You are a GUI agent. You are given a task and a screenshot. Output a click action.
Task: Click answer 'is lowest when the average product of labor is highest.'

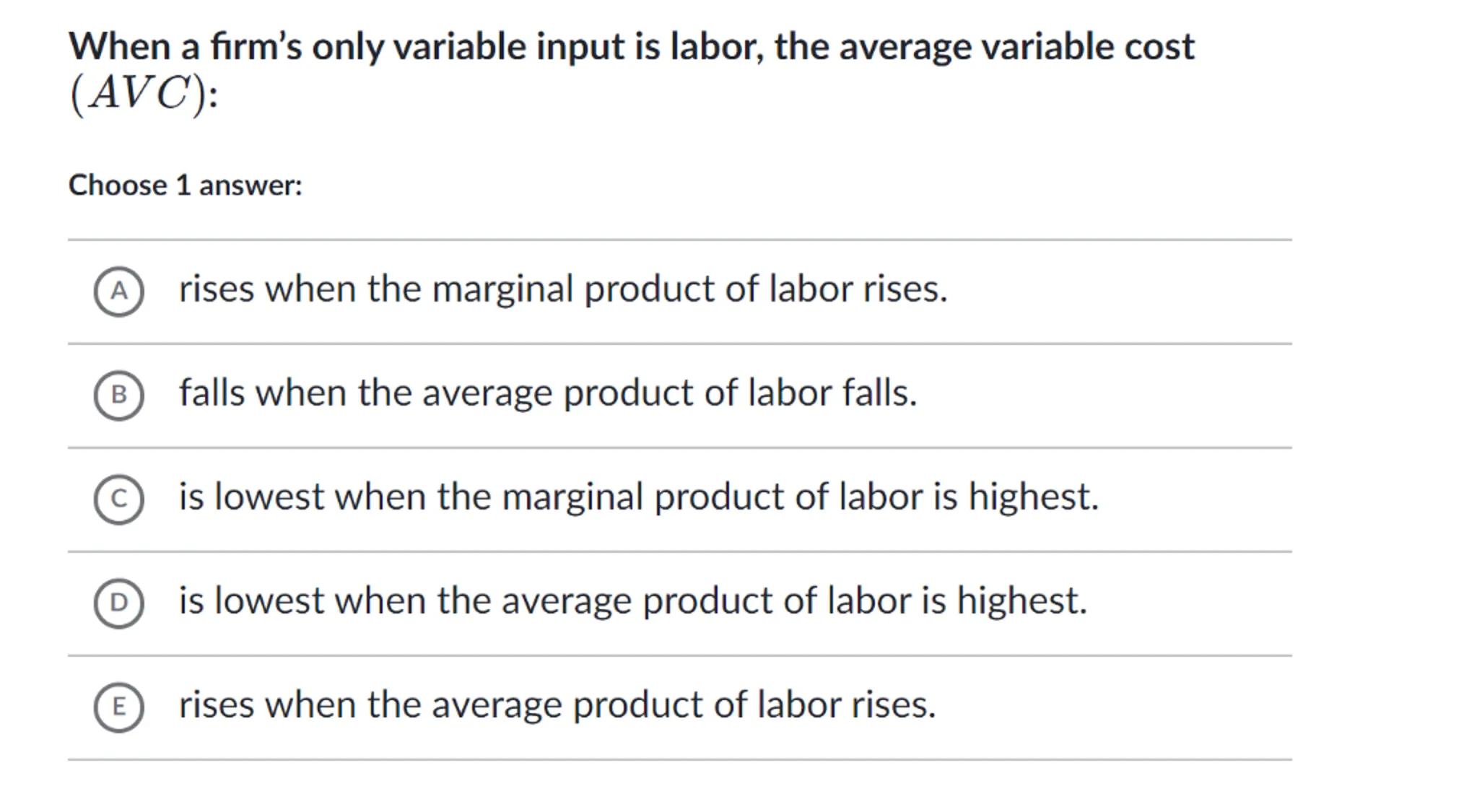632,601
